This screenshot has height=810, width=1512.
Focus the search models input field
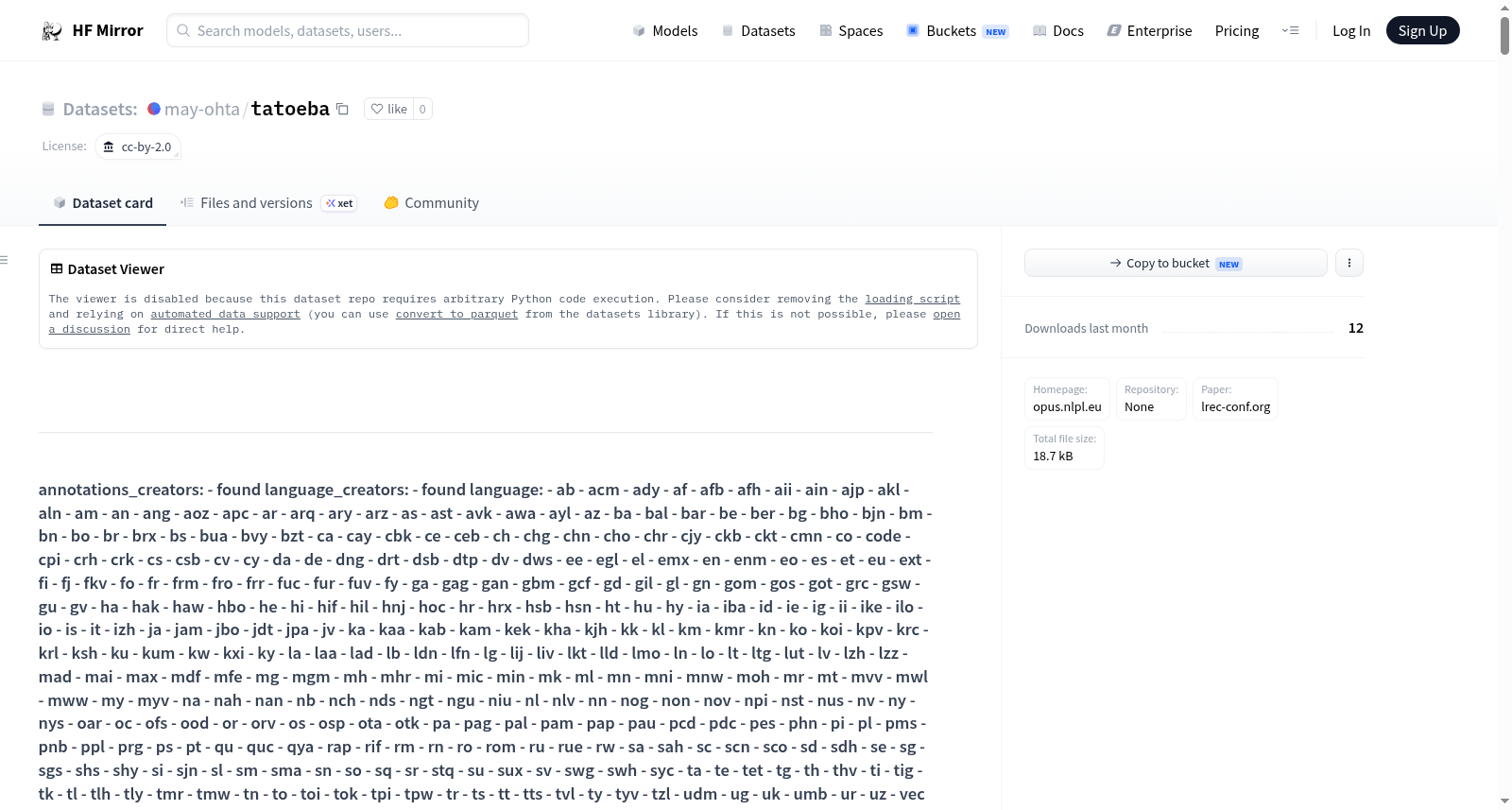point(348,30)
